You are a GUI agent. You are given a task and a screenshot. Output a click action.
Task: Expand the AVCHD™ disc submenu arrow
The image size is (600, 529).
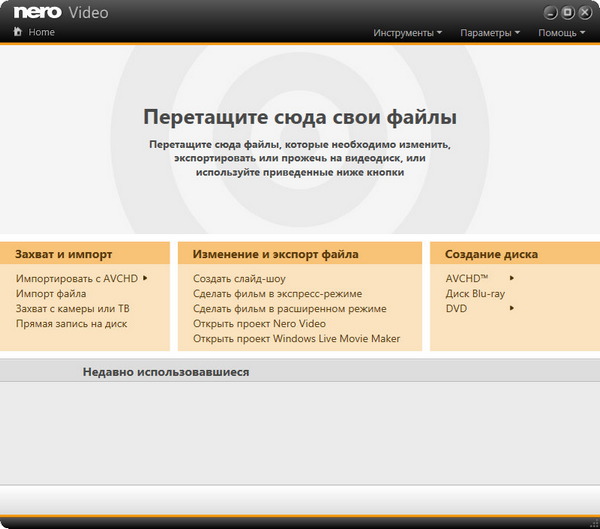pos(512,278)
